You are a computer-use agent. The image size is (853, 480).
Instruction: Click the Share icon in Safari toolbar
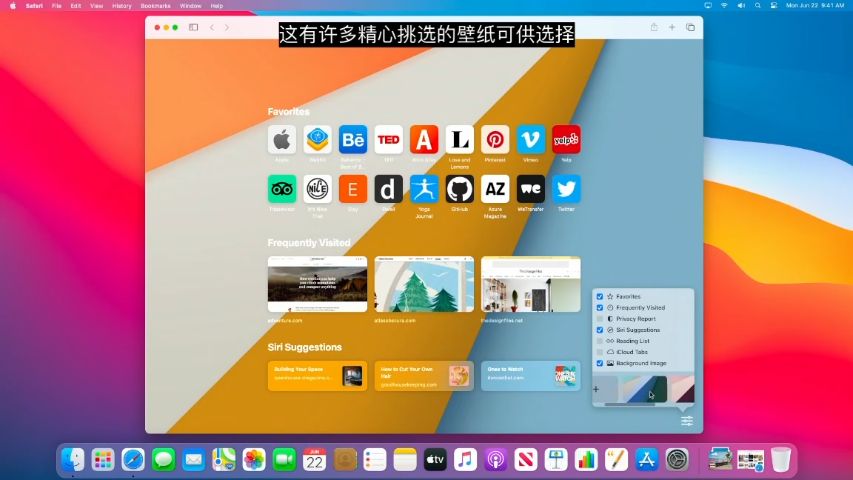point(654,27)
